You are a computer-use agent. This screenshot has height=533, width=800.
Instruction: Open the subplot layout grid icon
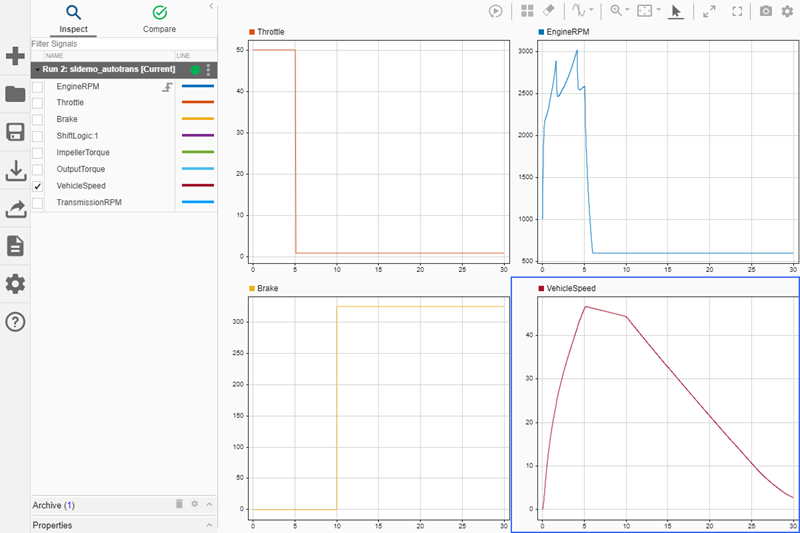click(x=527, y=11)
